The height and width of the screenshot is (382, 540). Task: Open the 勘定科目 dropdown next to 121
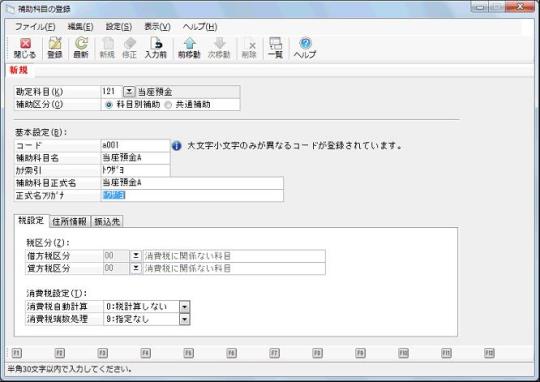pos(129,92)
